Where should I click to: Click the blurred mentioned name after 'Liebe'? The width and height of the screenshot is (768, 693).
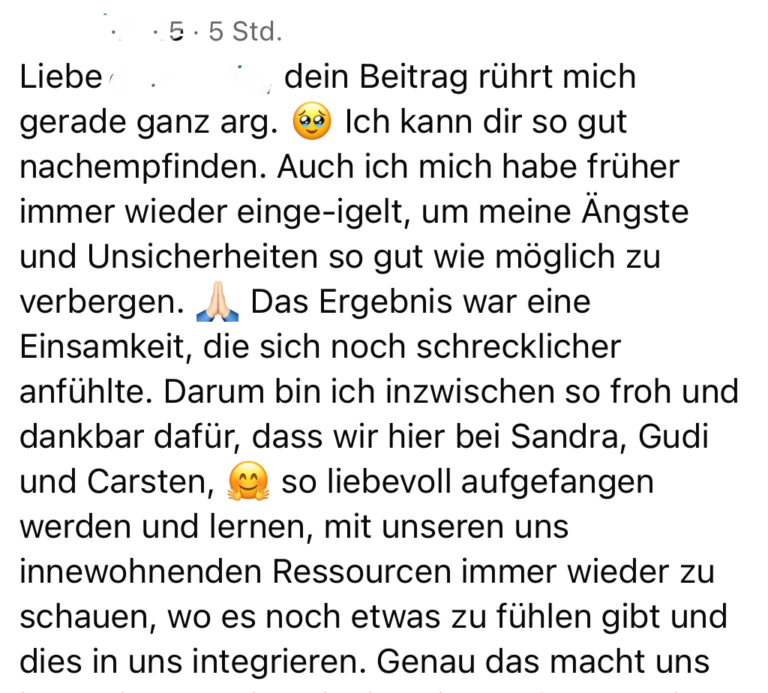pos(192,78)
